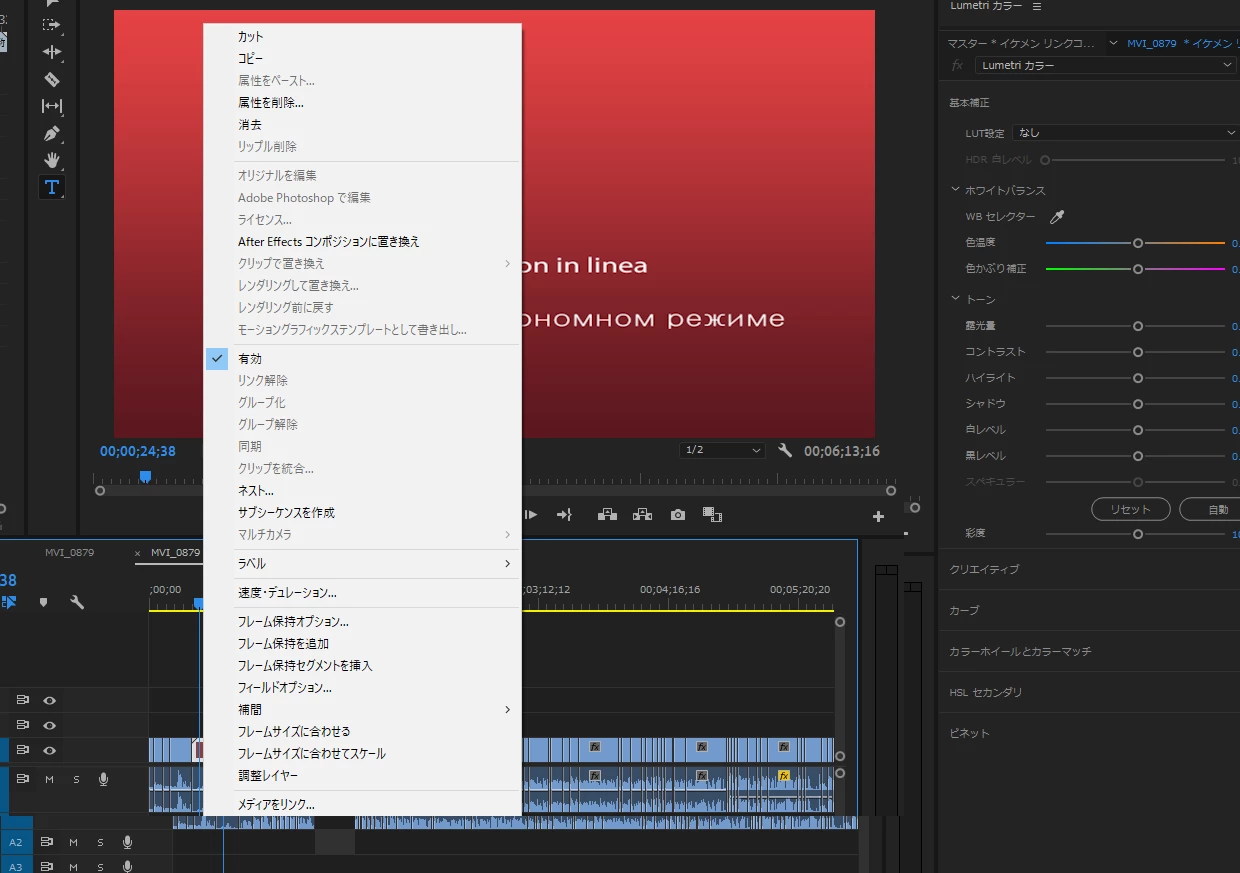
Task: Click the Extract button in monitor
Action: 642,514
